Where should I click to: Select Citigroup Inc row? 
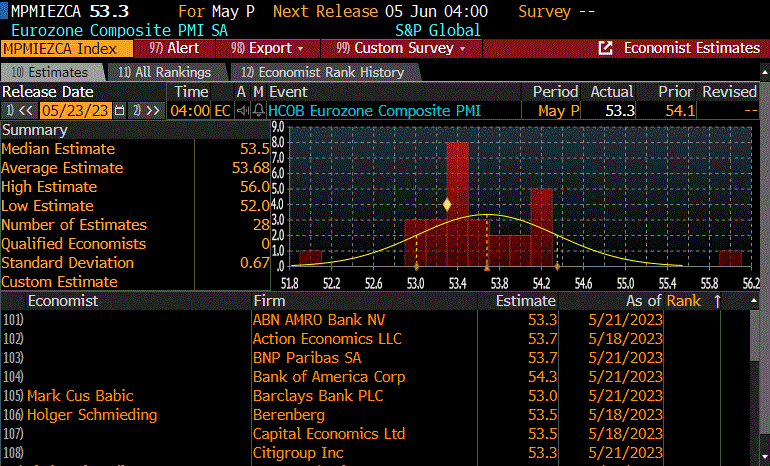pyautogui.click(x=376, y=453)
